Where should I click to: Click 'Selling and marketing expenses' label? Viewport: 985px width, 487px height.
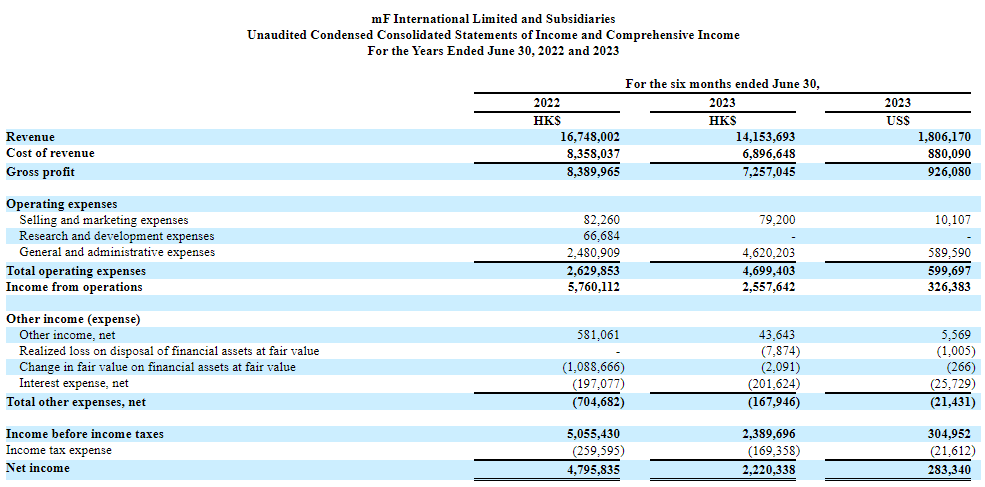[104, 220]
